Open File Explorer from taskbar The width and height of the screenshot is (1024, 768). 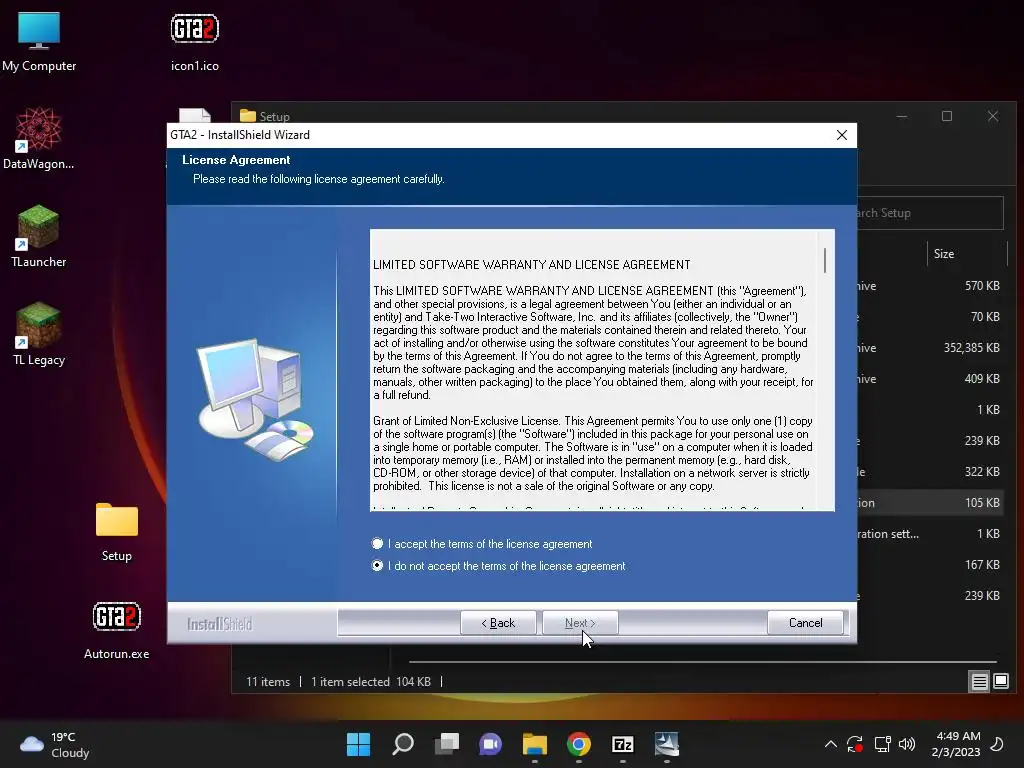[x=535, y=744]
